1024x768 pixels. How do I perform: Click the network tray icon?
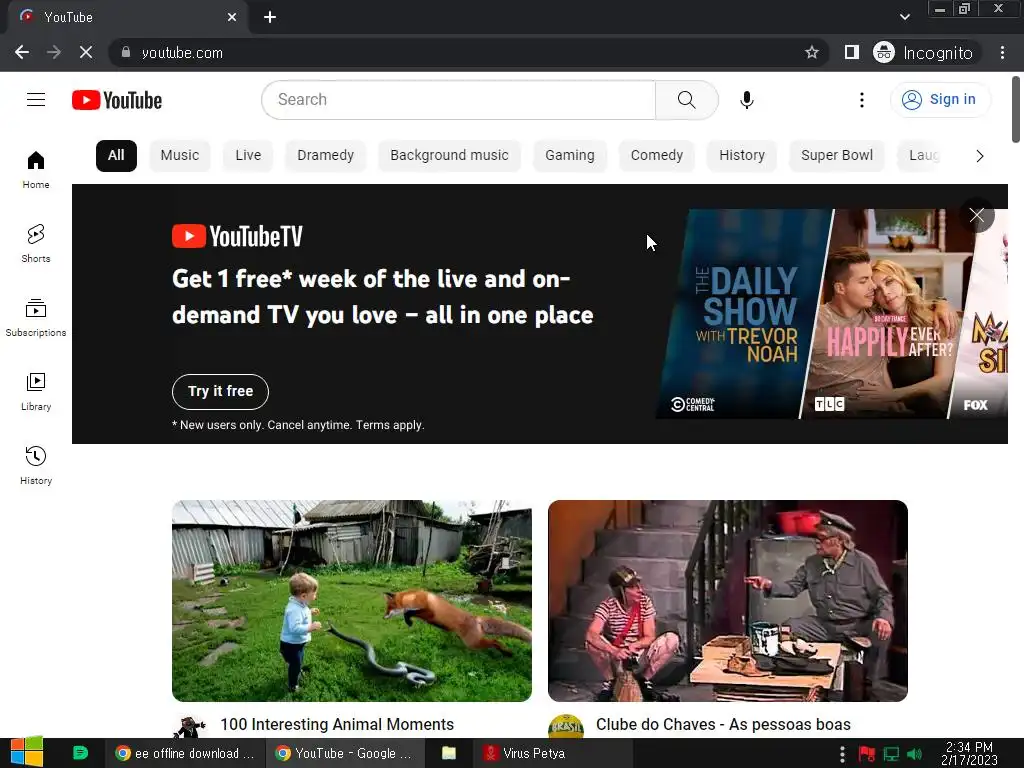tap(891, 754)
